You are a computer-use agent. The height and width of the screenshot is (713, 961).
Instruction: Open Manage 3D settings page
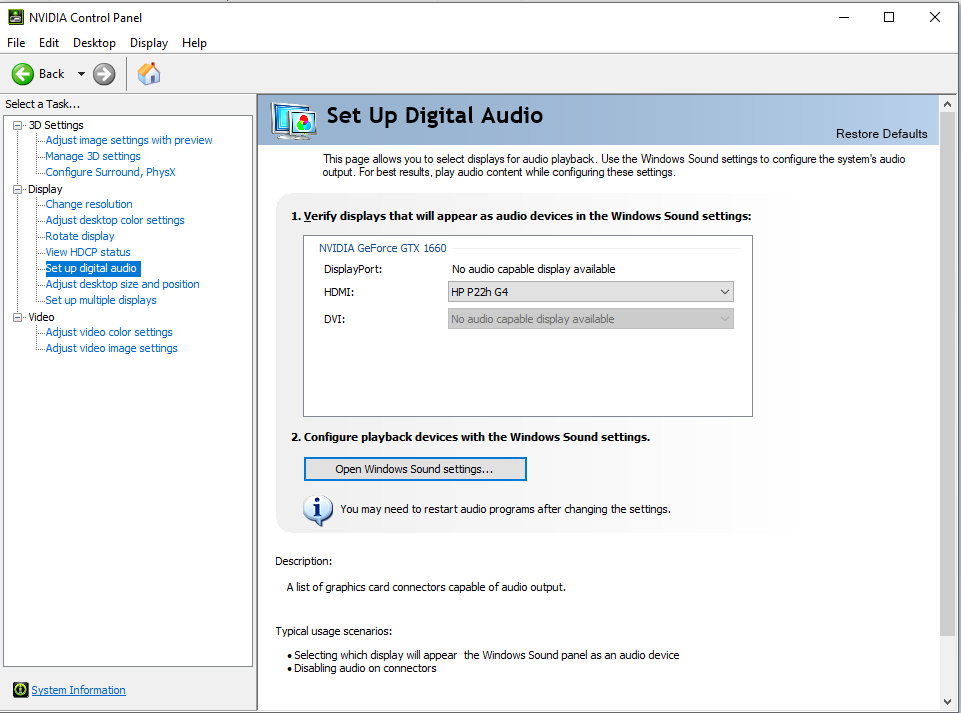tap(93, 156)
